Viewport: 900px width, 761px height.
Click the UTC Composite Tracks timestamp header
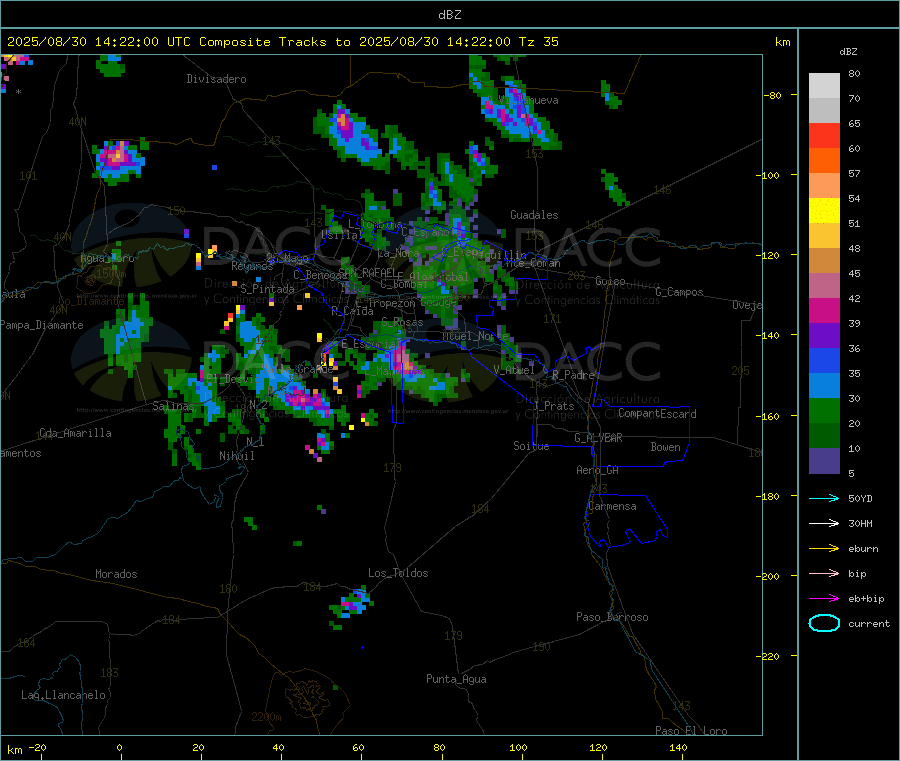(283, 42)
